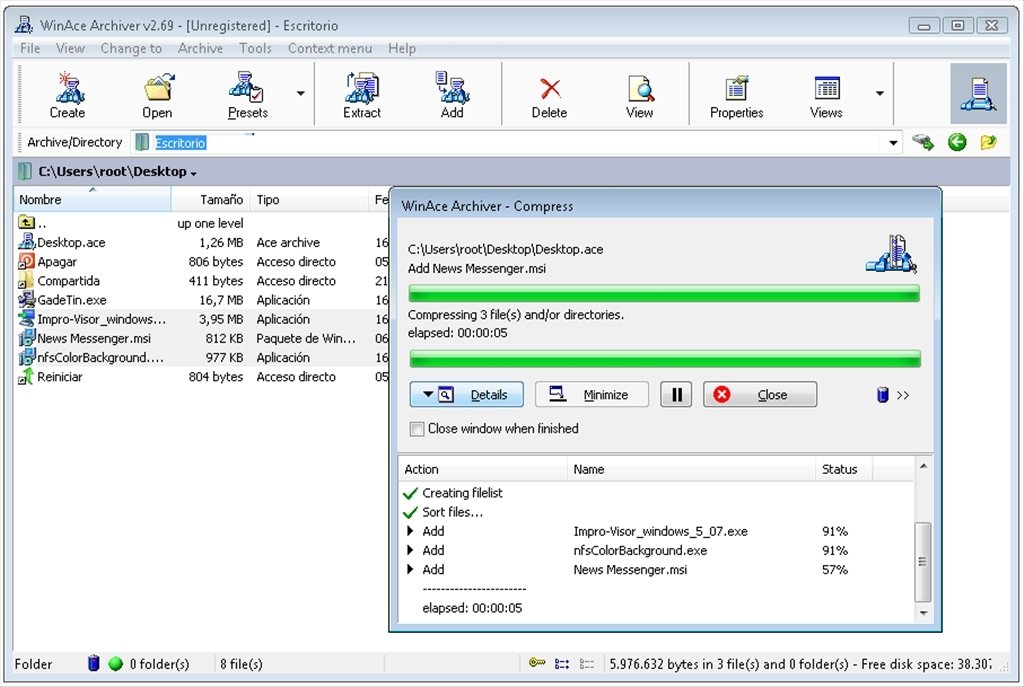
Task: Click the Presets toolbar icon
Action: click(x=246, y=88)
